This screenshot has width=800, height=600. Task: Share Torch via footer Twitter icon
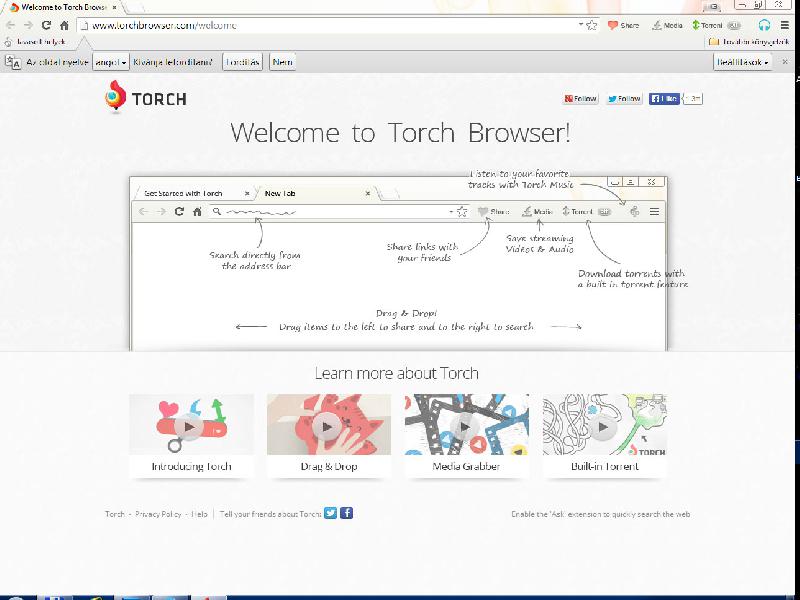coord(331,513)
